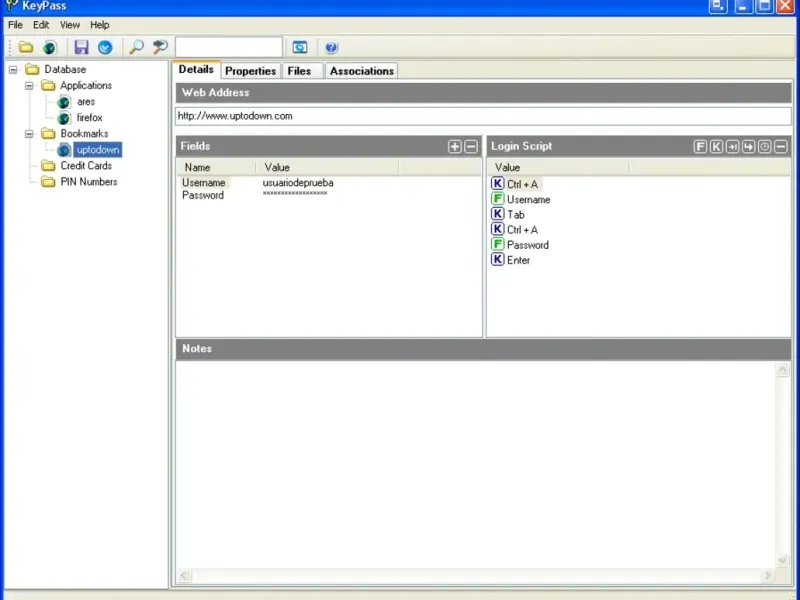Viewport: 800px width, 600px height.
Task: Switch to the Associations tab
Action: click(362, 71)
